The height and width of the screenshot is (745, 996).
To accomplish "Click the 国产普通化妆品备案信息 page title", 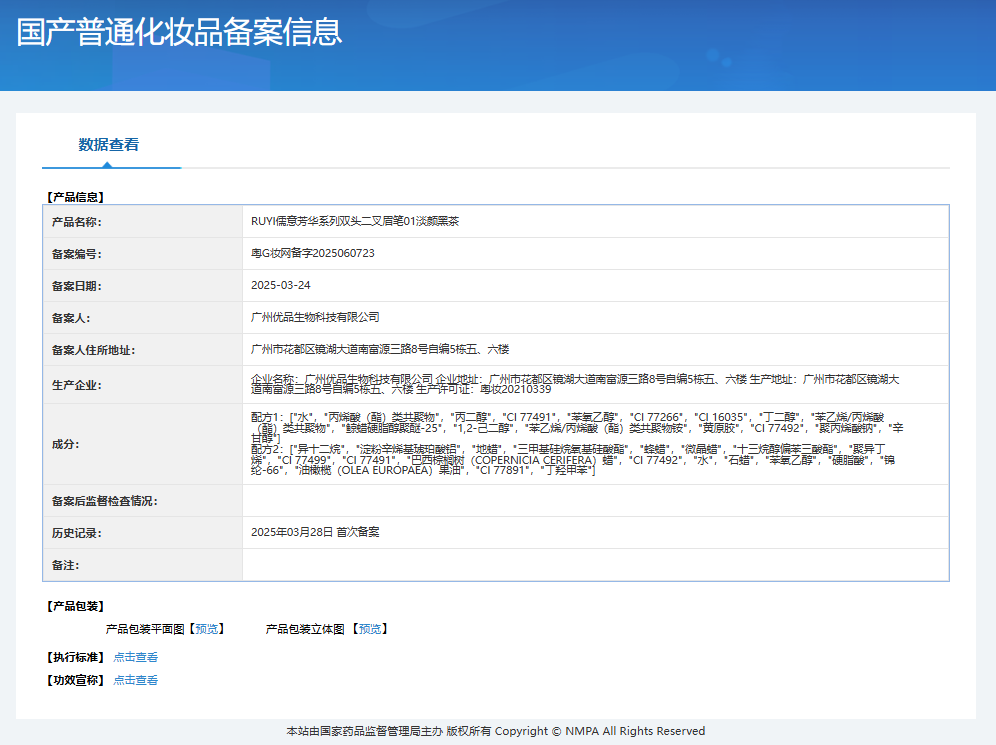I will (179, 32).
